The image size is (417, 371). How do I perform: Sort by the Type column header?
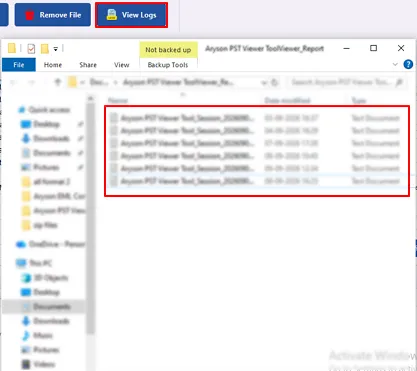359,100
